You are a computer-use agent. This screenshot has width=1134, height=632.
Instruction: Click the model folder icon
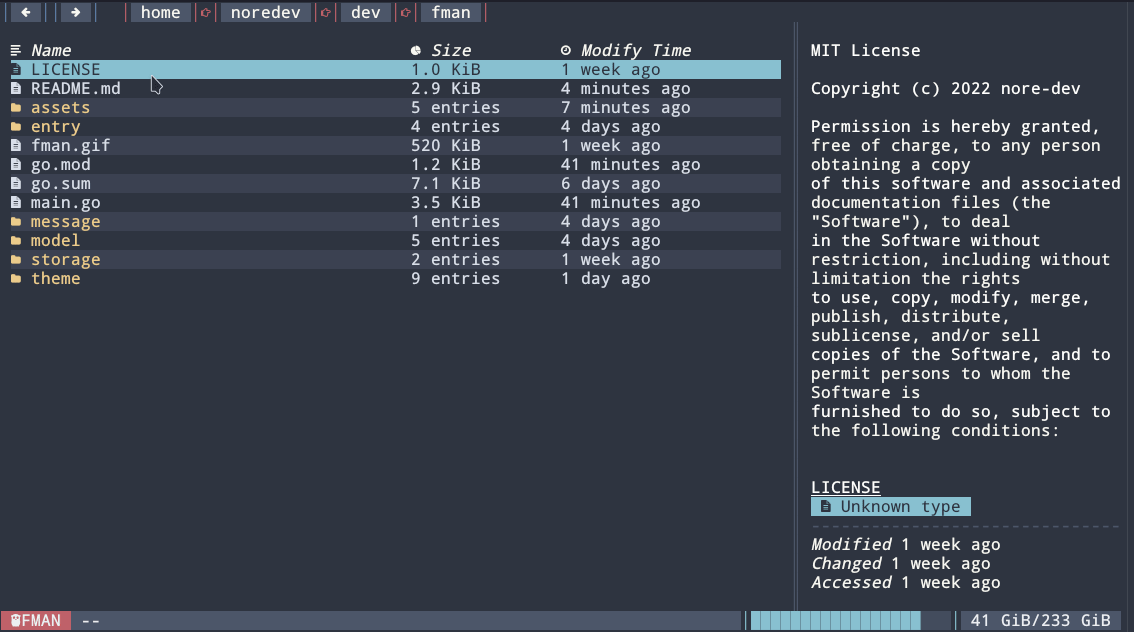[16, 241]
